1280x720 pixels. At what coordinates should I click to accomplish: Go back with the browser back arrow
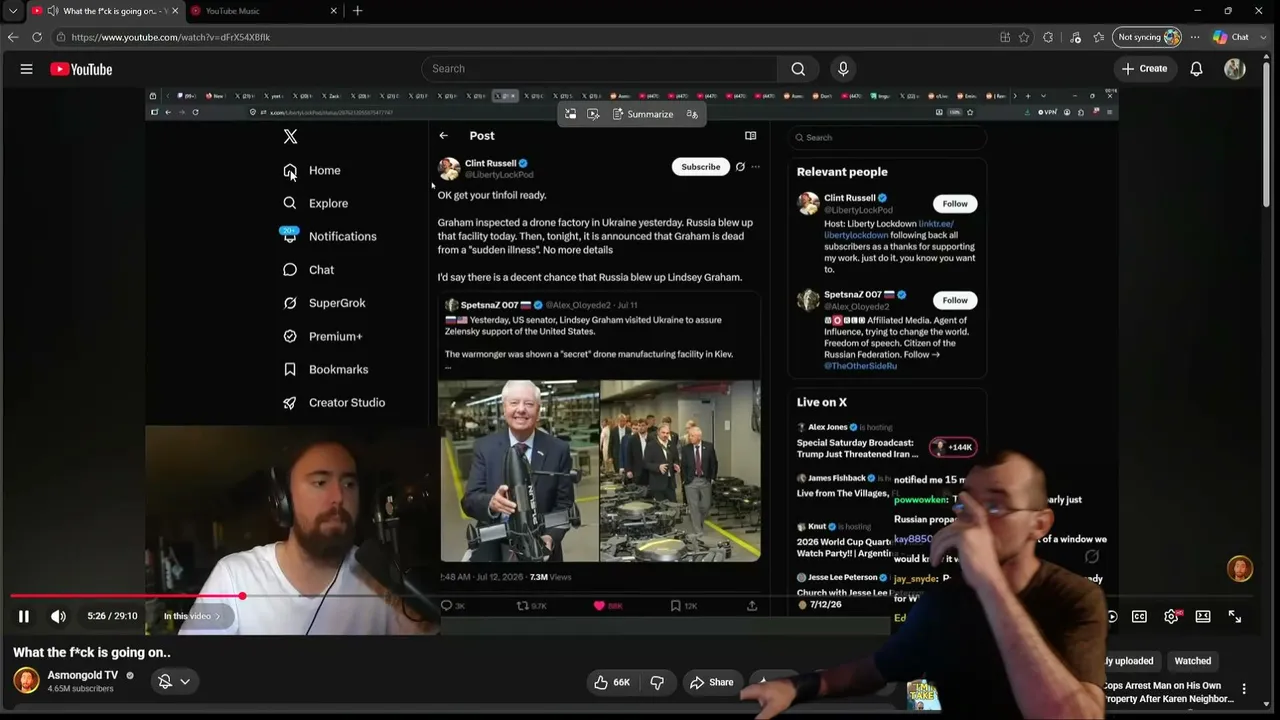click(13, 37)
